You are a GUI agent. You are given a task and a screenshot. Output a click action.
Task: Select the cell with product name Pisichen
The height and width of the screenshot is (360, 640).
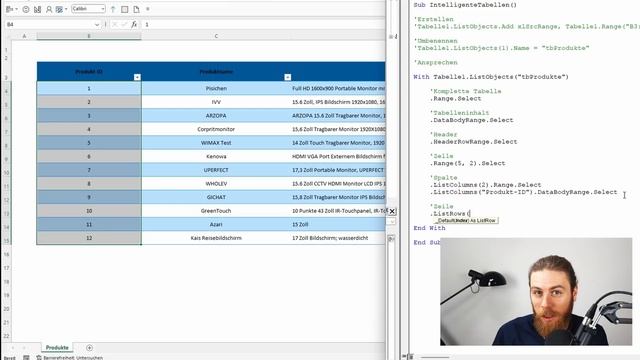pos(216,88)
